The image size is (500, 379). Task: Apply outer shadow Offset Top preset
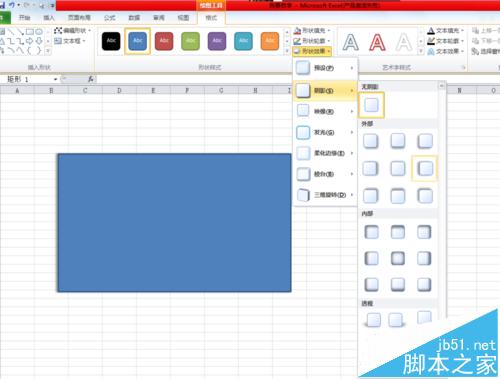click(398, 196)
